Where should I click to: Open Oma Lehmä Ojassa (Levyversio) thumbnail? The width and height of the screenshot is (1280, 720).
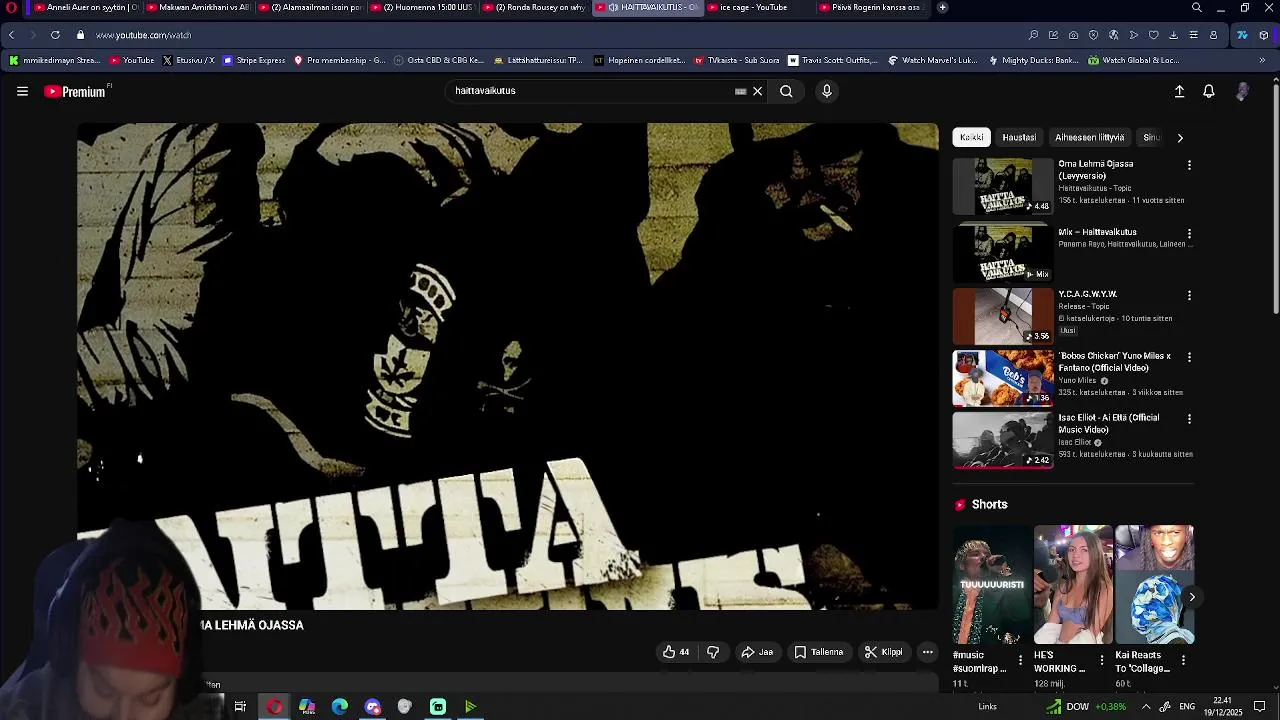pyautogui.click(x=1003, y=186)
